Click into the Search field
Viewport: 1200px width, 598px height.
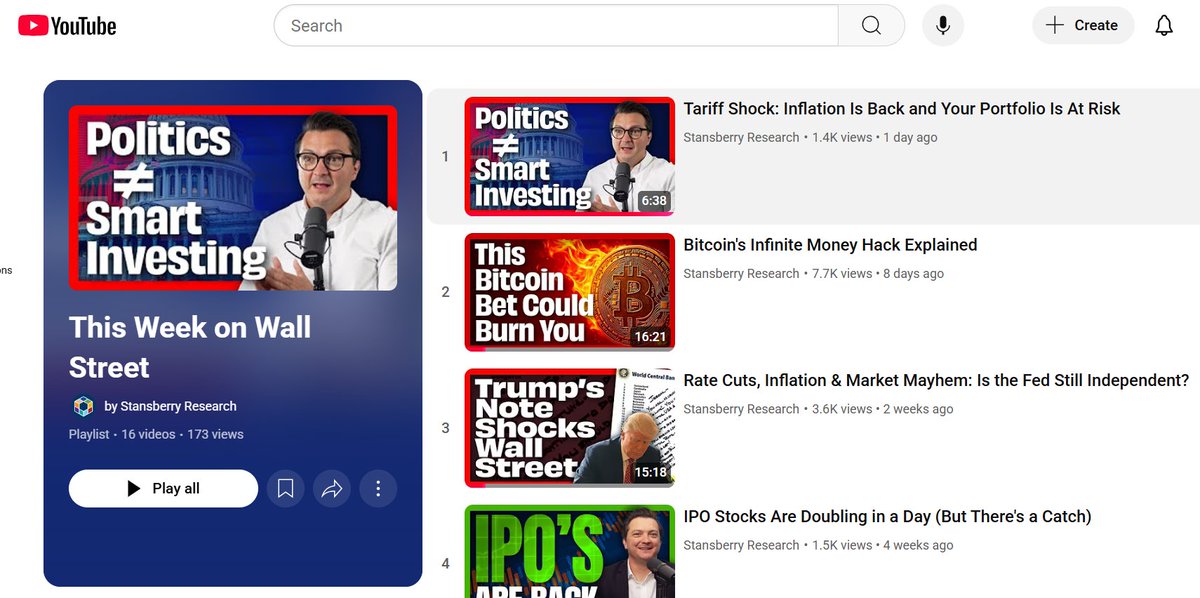pos(556,26)
